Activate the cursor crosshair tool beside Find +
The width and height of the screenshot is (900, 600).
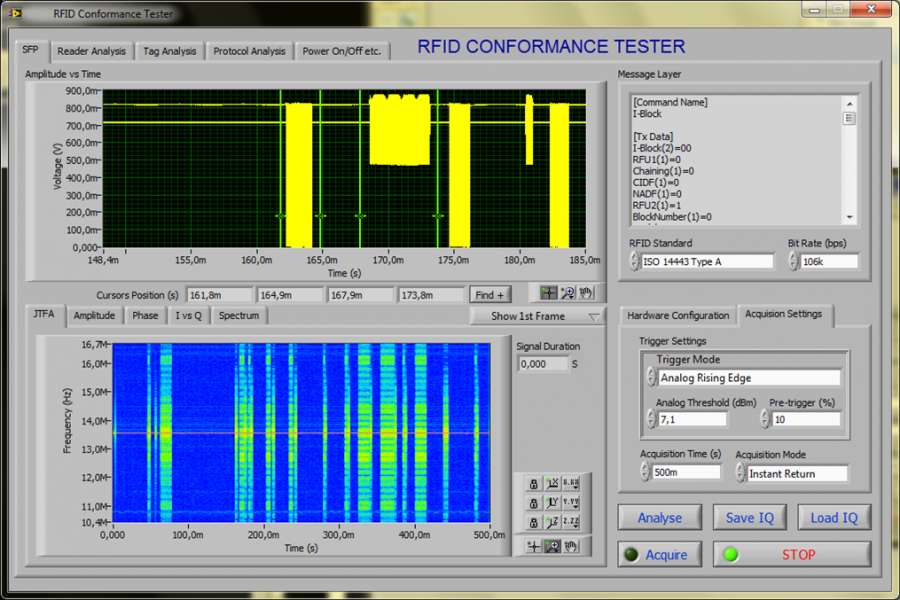click(x=548, y=293)
